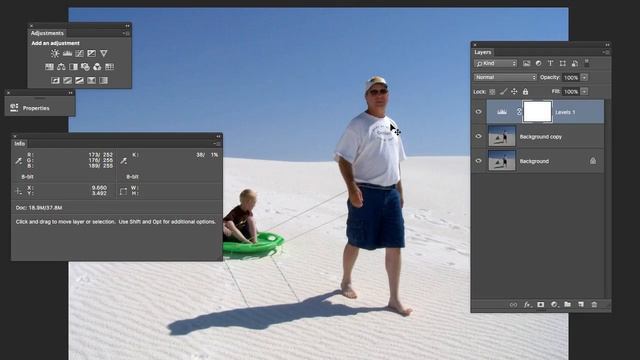The image size is (640, 360).
Task: Open the Info panel flyout menu
Action: coord(217,144)
